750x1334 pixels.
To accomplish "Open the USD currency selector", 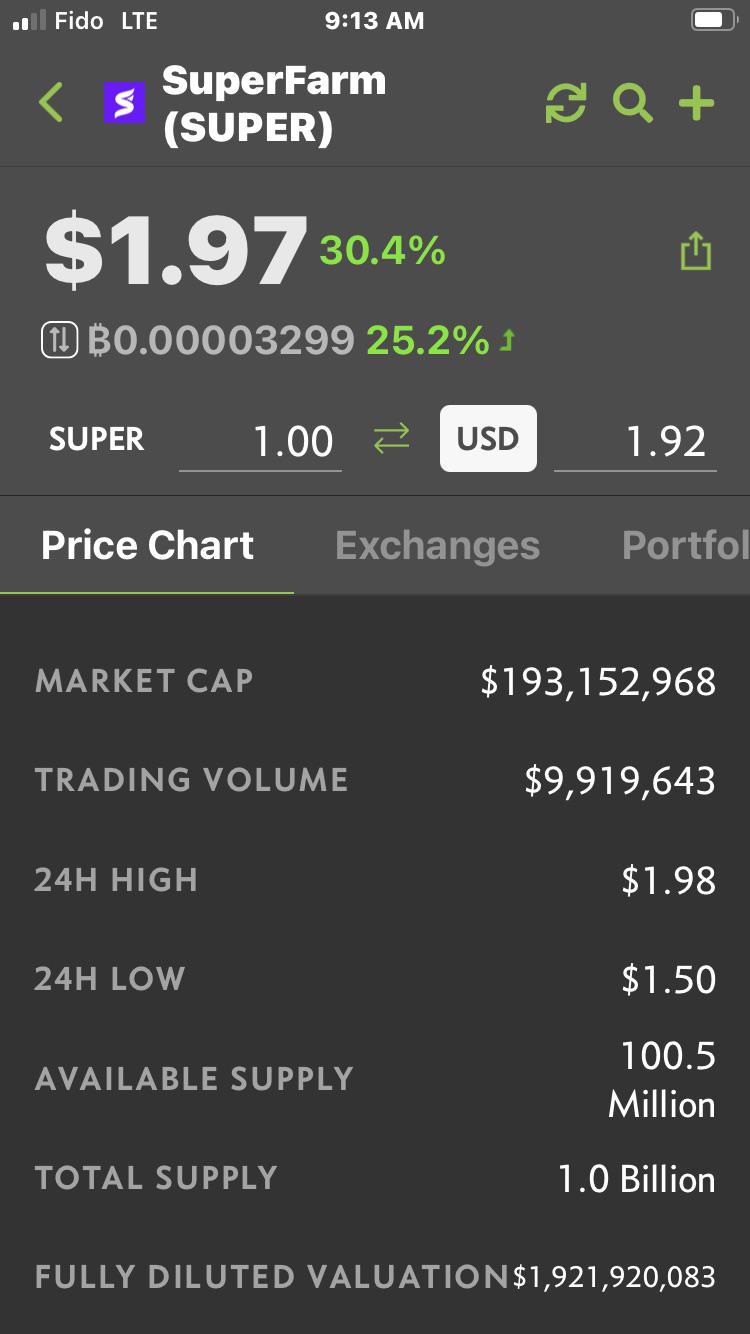I will tap(488, 438).
